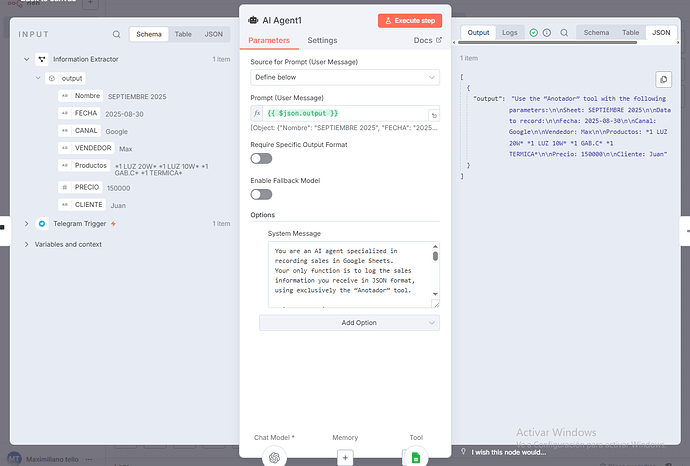Click the System Message scrollbar down arrow

click(435, 294)
